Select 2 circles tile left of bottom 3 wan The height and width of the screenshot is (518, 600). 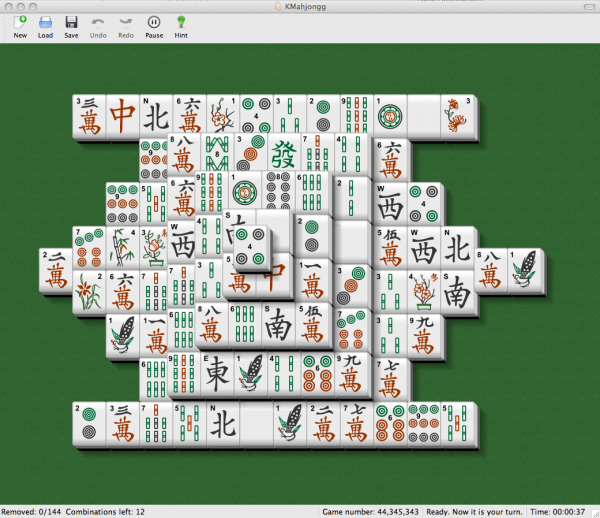tap(89, 424)
